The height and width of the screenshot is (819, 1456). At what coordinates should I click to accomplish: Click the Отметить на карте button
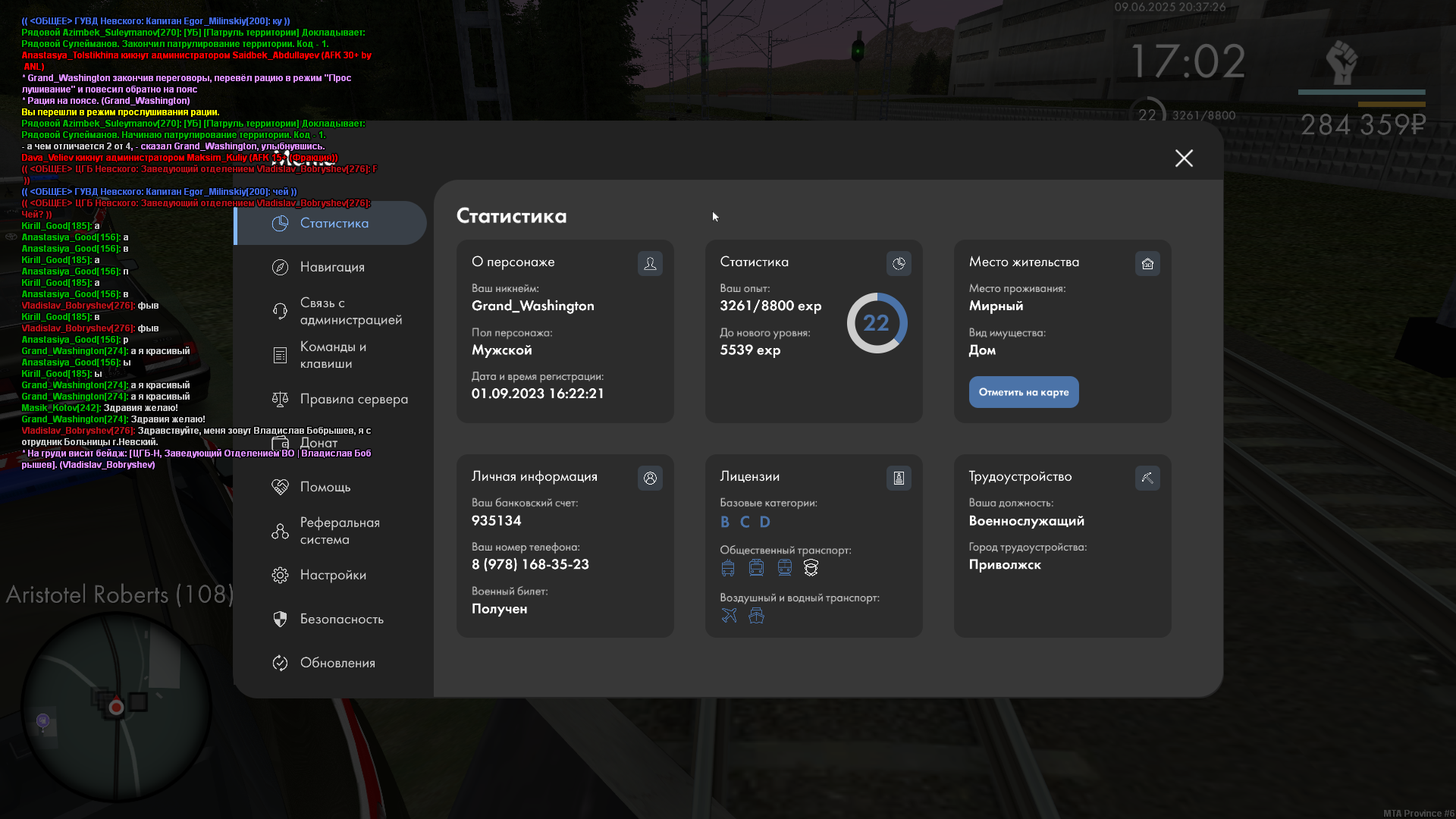point(1024,392)
